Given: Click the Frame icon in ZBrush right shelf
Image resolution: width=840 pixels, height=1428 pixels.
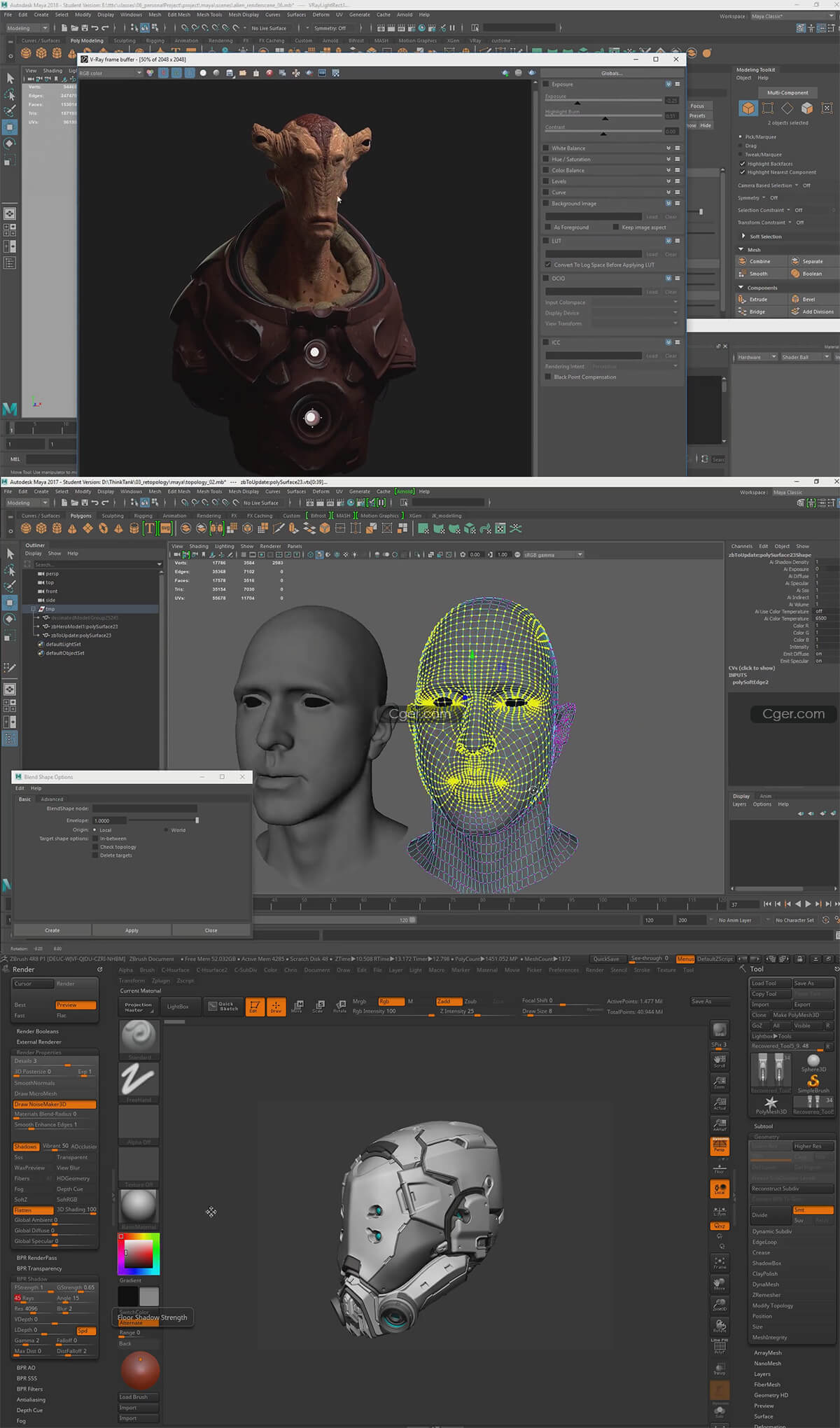Looking at the screenshot, I should pyautogui.click(x=720, y=1263).
